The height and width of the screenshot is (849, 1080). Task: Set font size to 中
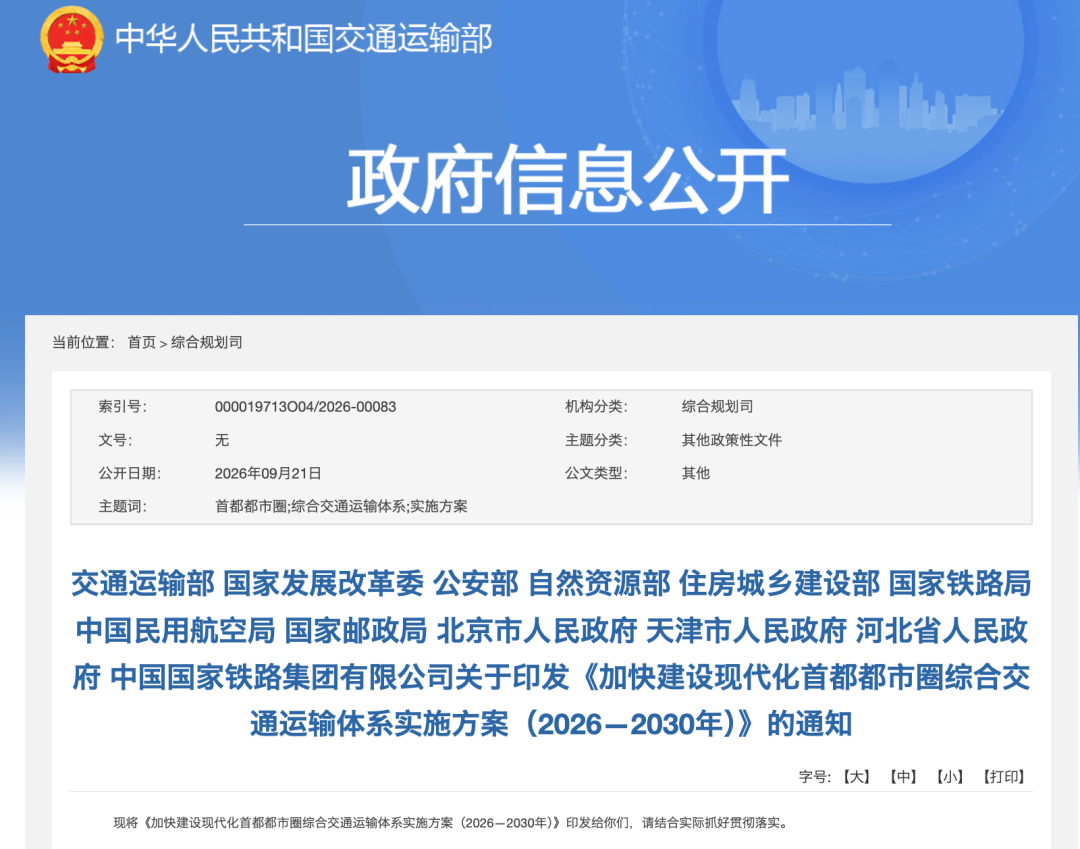pyautogui.click(x=903, y=777)
